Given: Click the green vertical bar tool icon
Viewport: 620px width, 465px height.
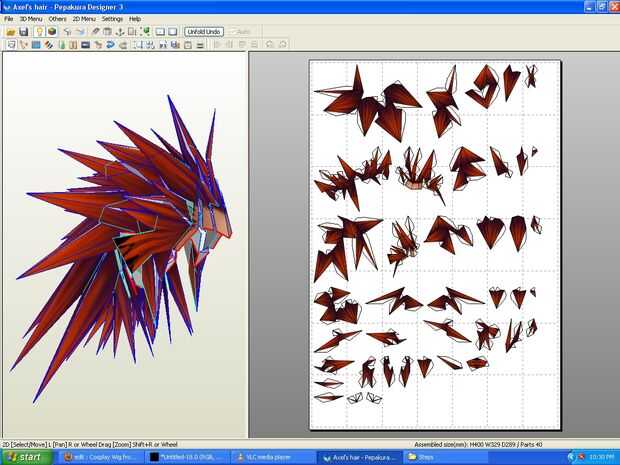Looking at the screenshot, I should [x=61, y=45].
